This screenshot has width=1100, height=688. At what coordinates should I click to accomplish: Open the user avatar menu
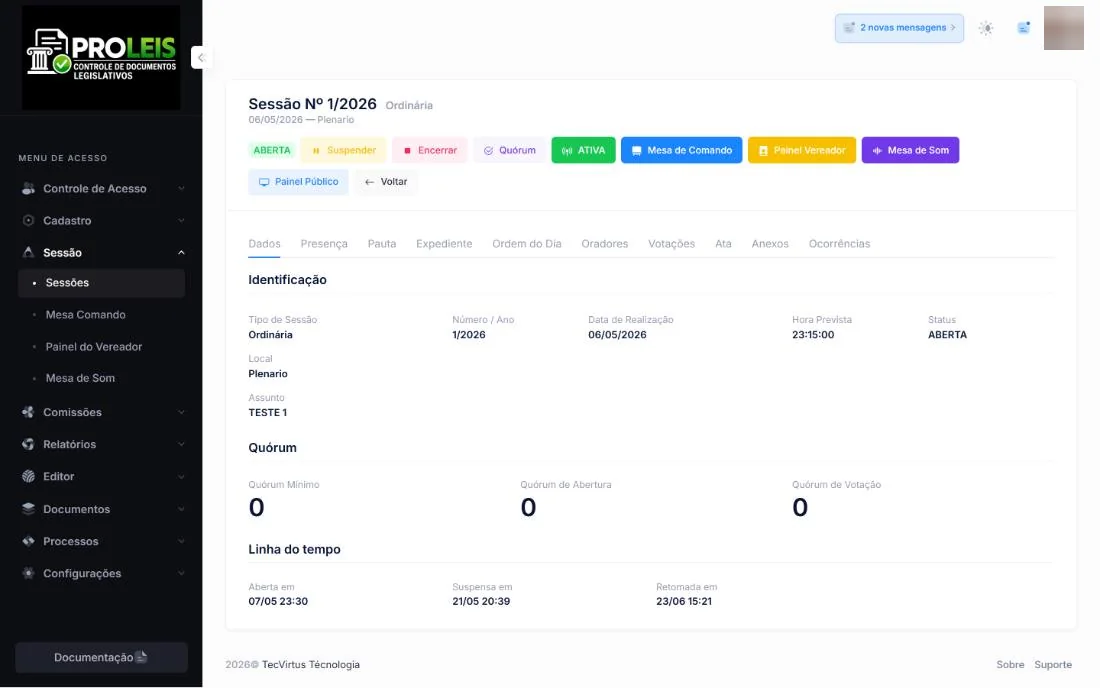point(1064,28)
